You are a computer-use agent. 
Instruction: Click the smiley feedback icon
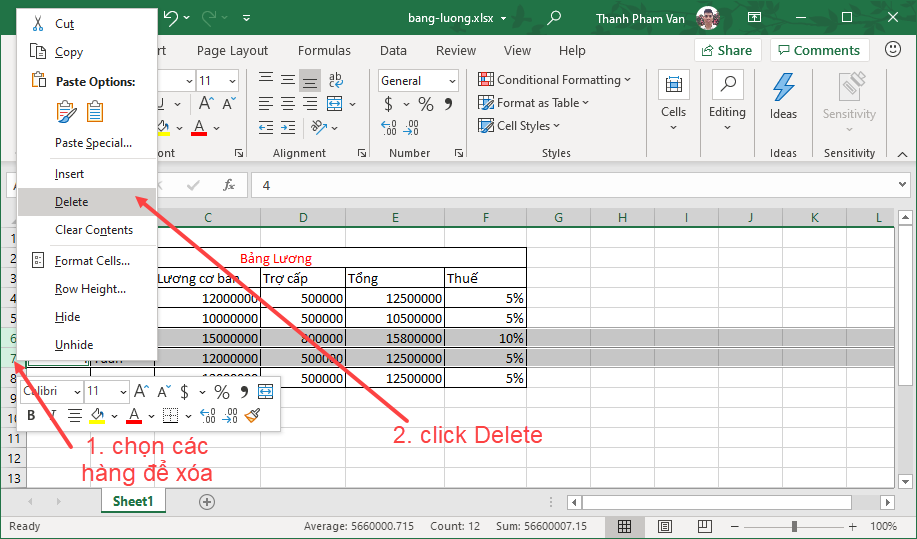click(x=892, y=49)
